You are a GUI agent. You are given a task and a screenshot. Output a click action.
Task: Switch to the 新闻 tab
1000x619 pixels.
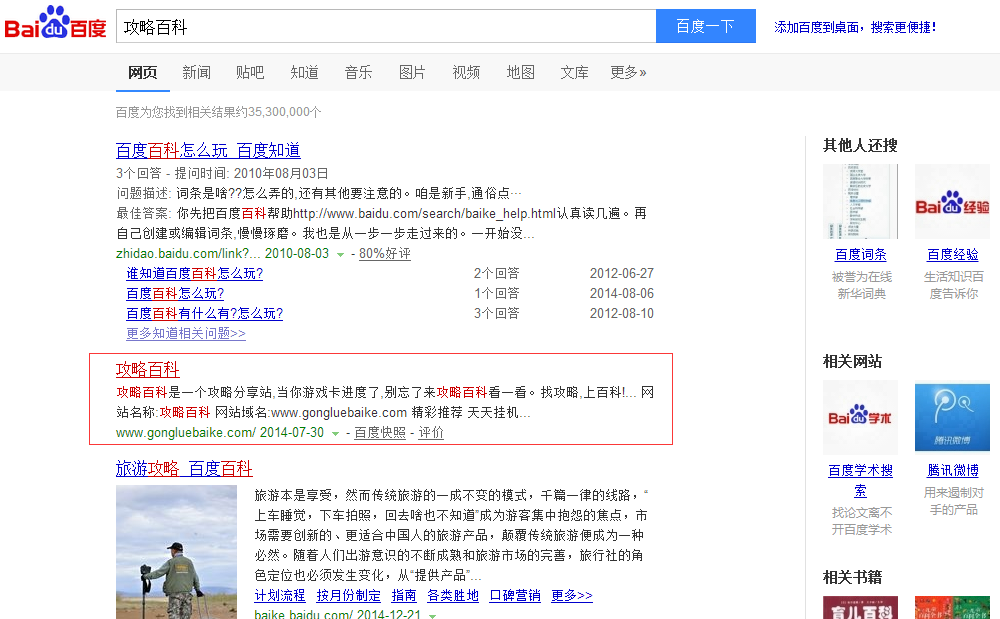pyautogui.click(x=196, y=72)
